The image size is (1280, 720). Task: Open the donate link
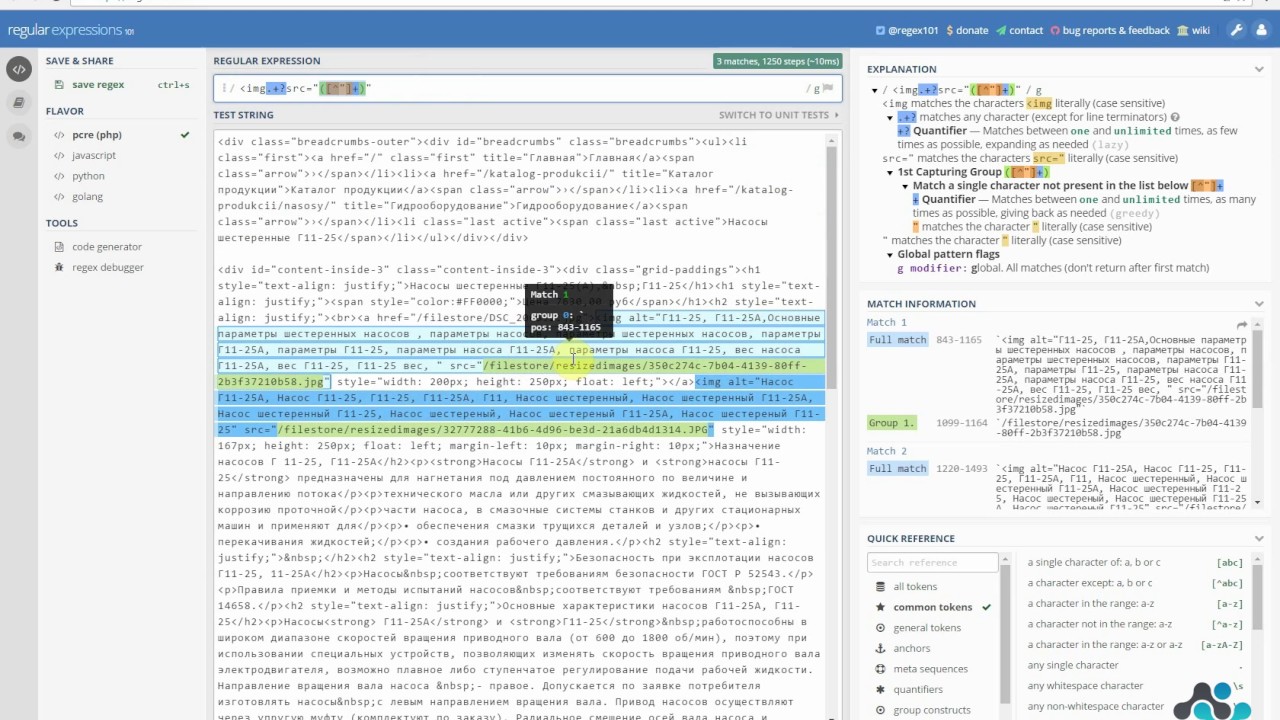click(x=967, y=30)
